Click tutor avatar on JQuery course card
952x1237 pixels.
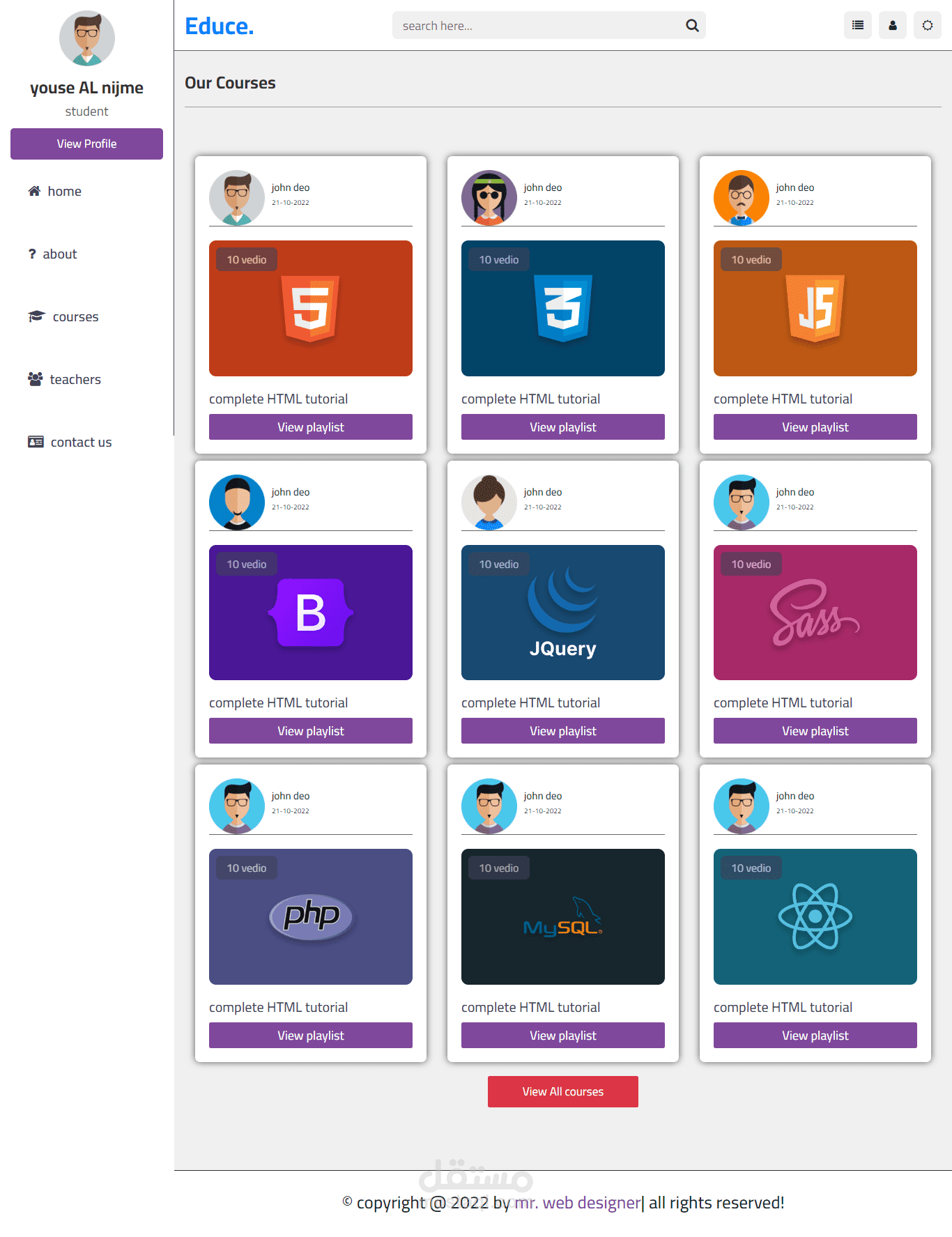coord(489,502)
